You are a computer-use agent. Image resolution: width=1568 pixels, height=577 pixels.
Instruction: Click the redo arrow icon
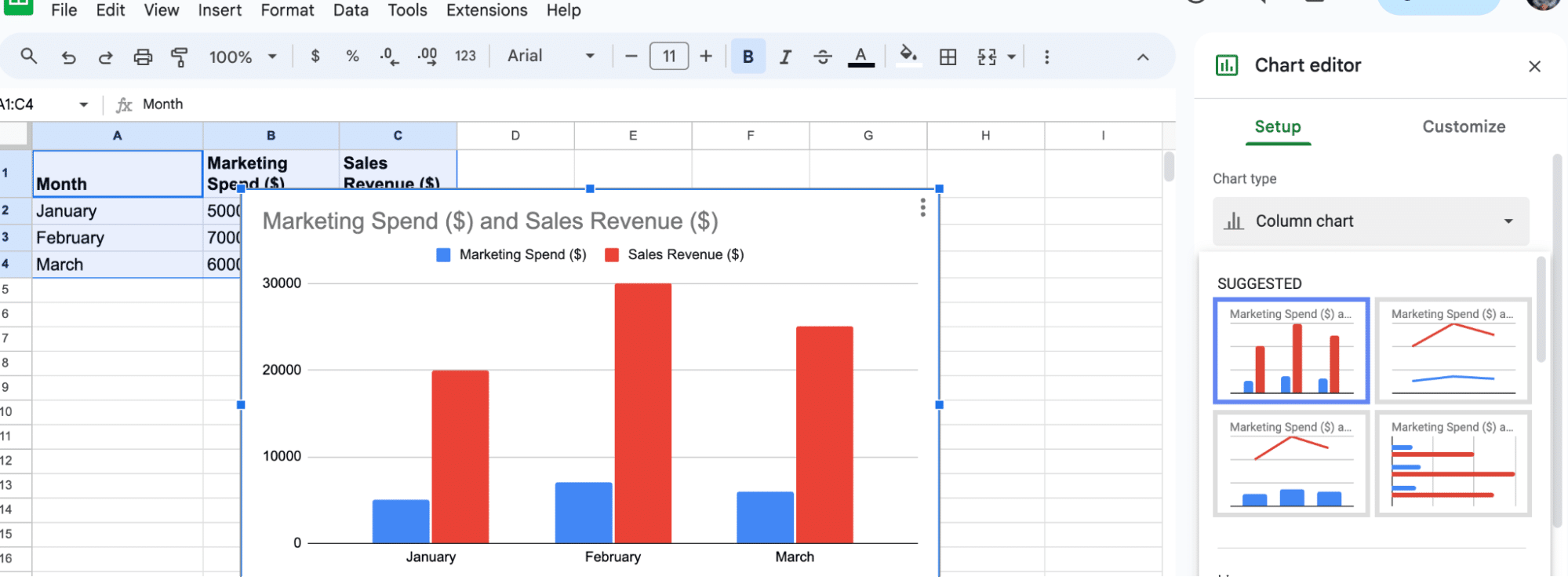coord(105,57)
